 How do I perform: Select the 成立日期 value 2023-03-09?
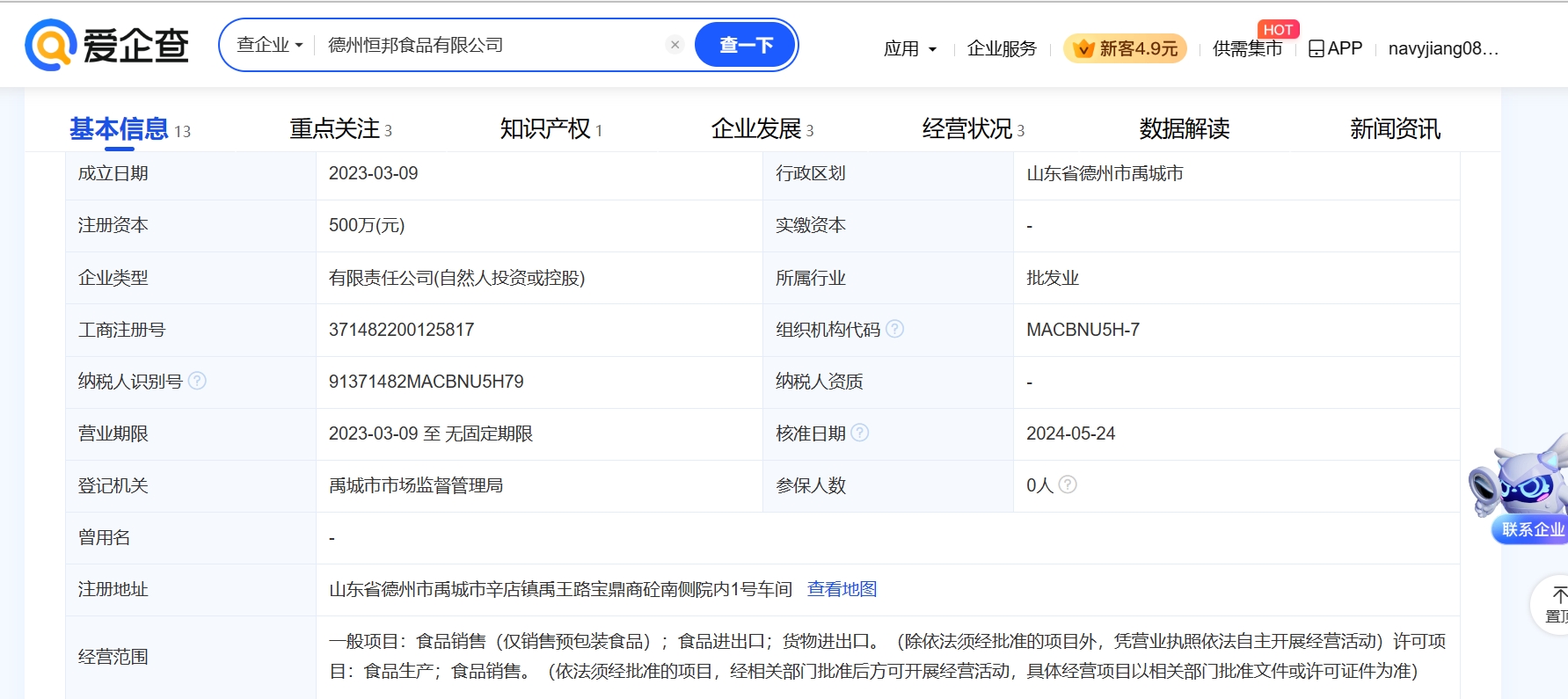[x=374, y=173]
